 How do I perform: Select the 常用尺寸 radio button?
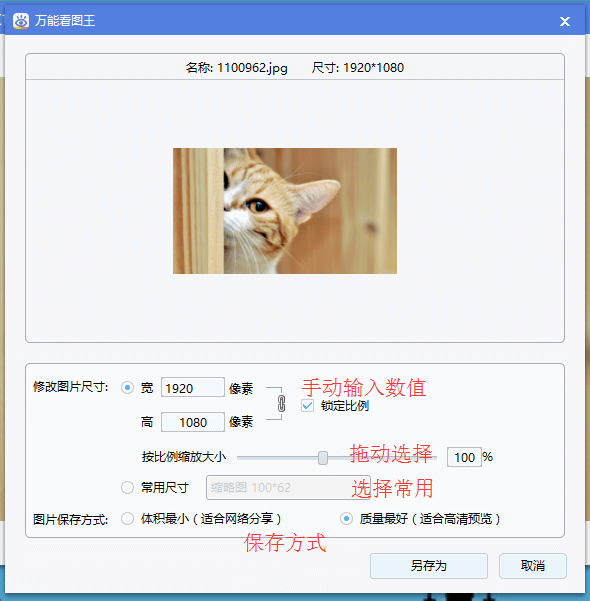pos(127,488)
